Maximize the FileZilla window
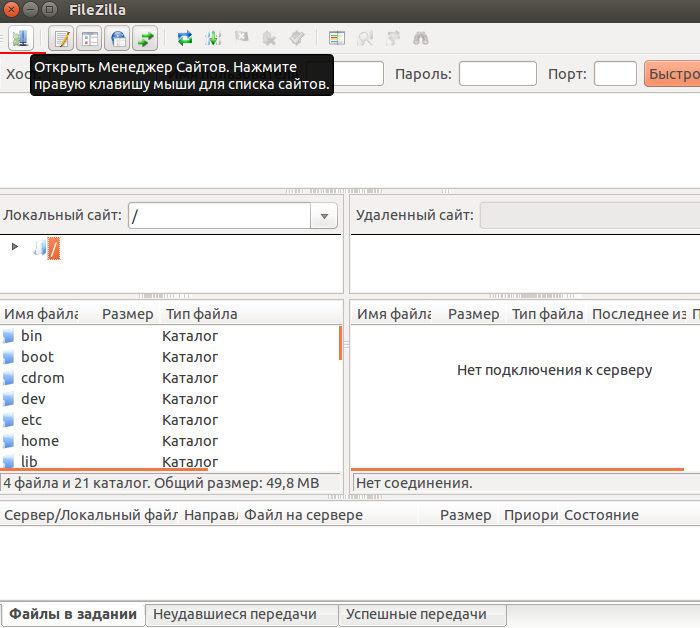This screenshot has height=628, width=700. click(50, 9)
